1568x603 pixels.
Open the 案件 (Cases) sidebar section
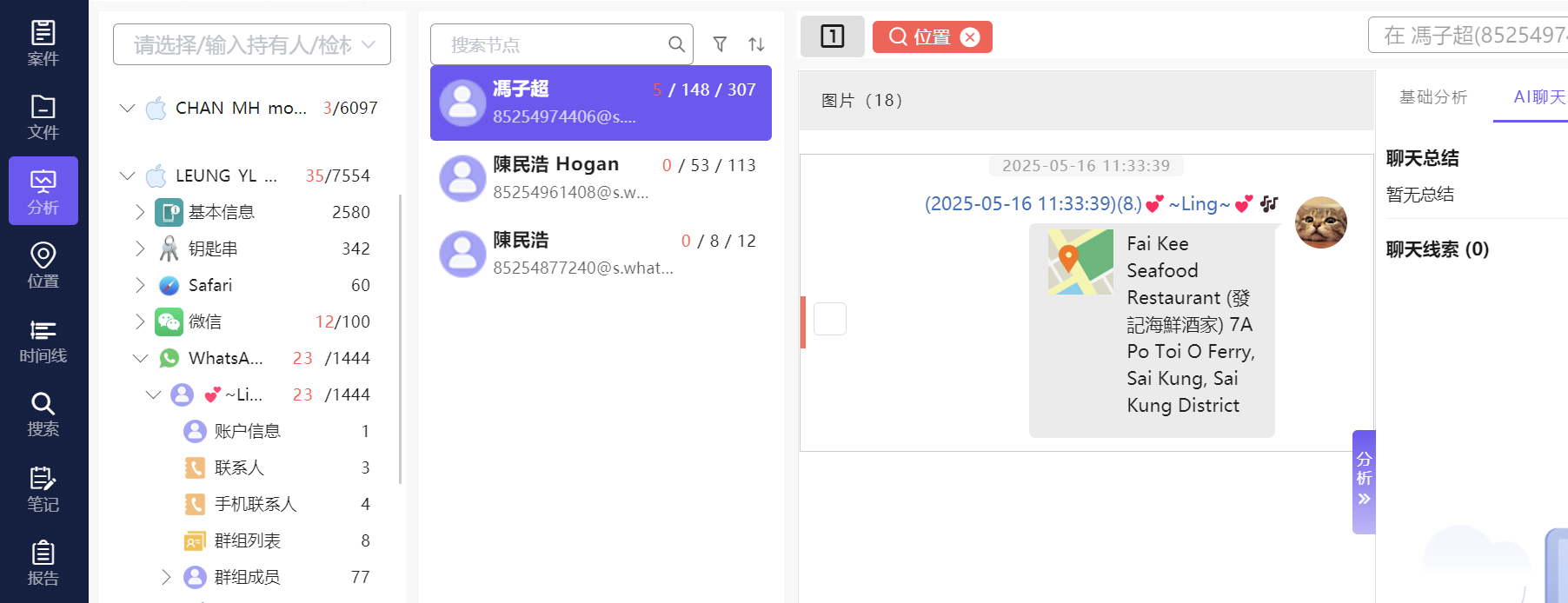point(43,43)
